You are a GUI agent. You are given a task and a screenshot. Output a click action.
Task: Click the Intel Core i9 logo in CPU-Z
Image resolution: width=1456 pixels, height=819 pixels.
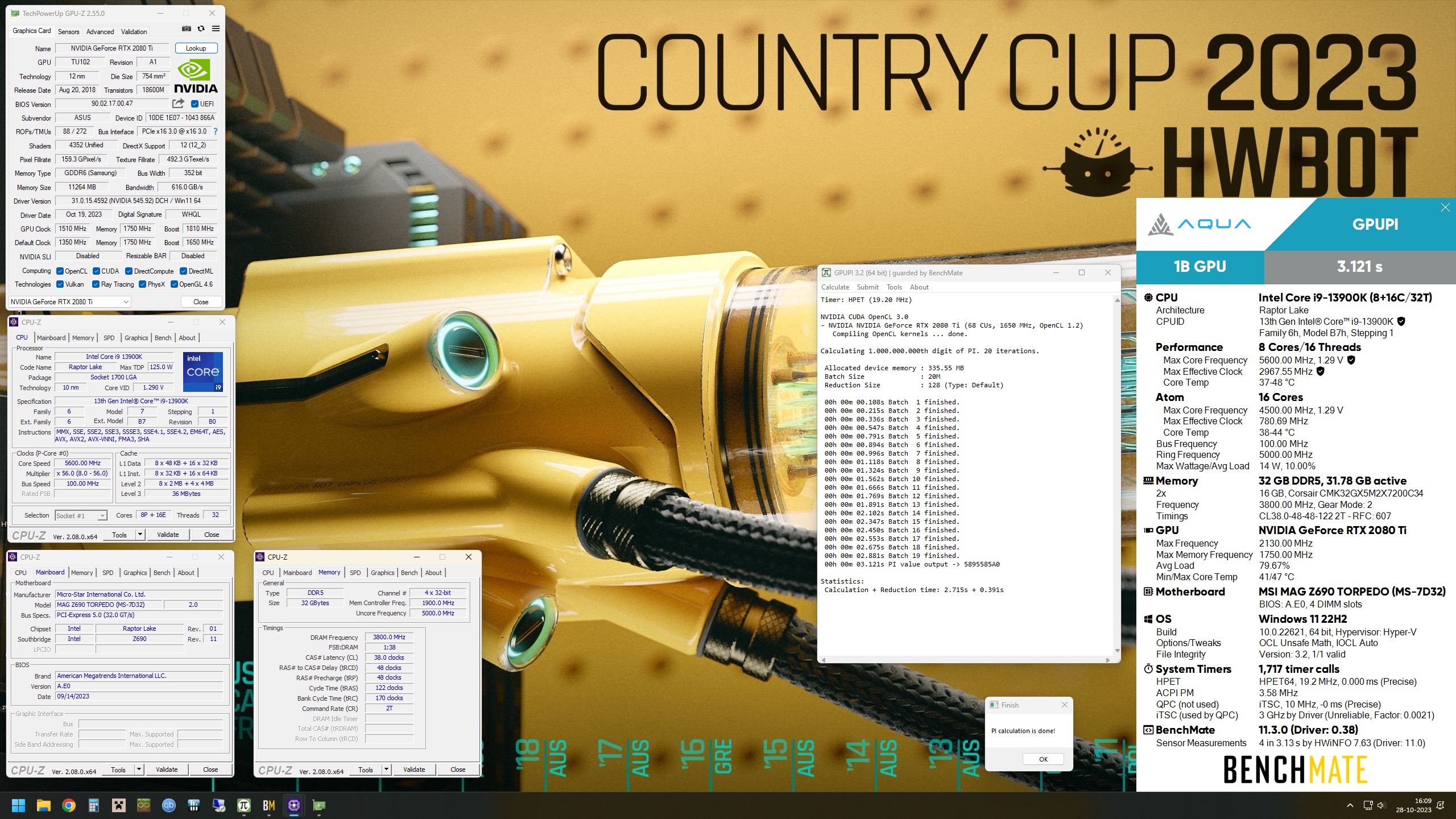pyautogui.click(x=203, y=372)
